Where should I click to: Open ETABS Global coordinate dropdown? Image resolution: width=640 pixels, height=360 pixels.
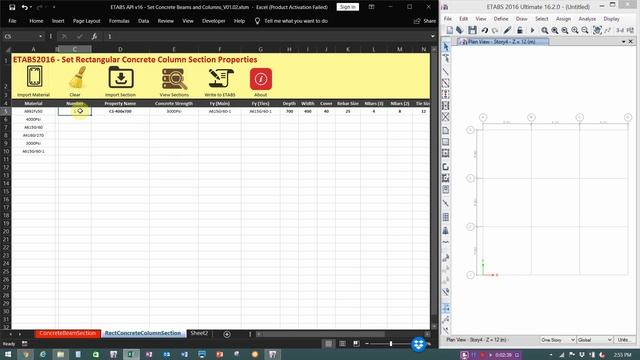[x=595, y=340]
